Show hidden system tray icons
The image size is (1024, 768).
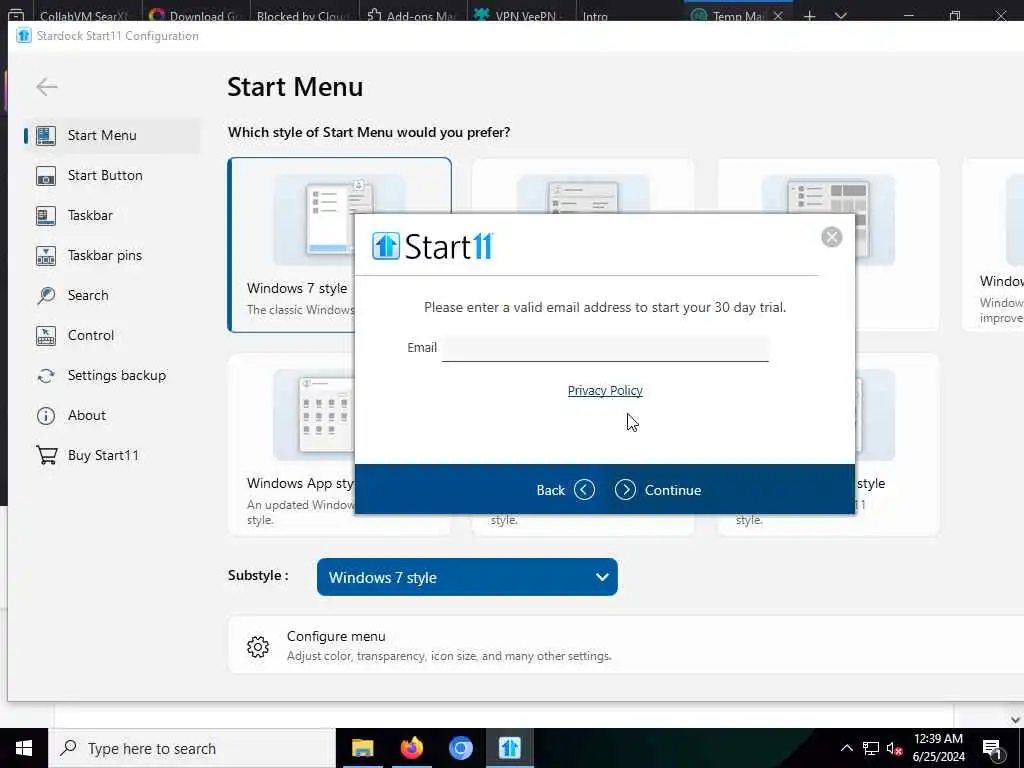pyautogui.click(x=846, y=748)
